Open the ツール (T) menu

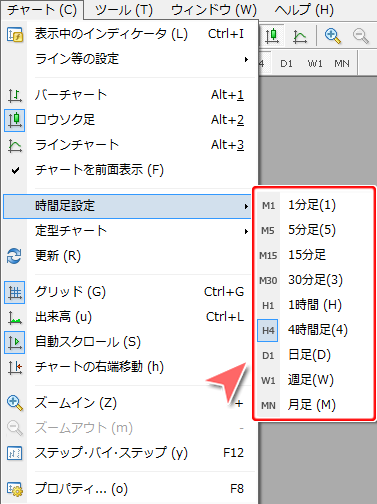pos(124,10)
